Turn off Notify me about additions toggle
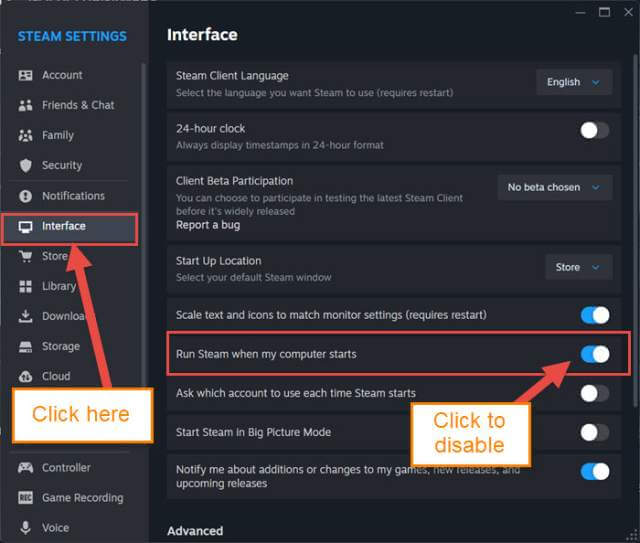This screenshot has height=543, width=640. tap(595, 472)
